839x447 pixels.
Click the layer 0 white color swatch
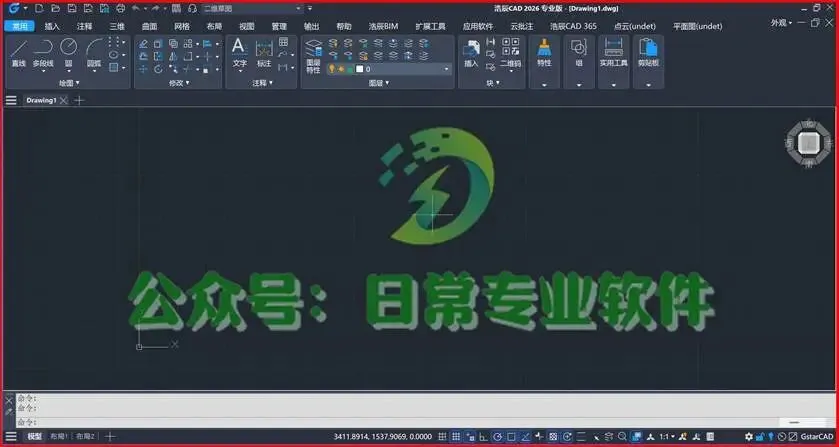[x=360, y=69]
